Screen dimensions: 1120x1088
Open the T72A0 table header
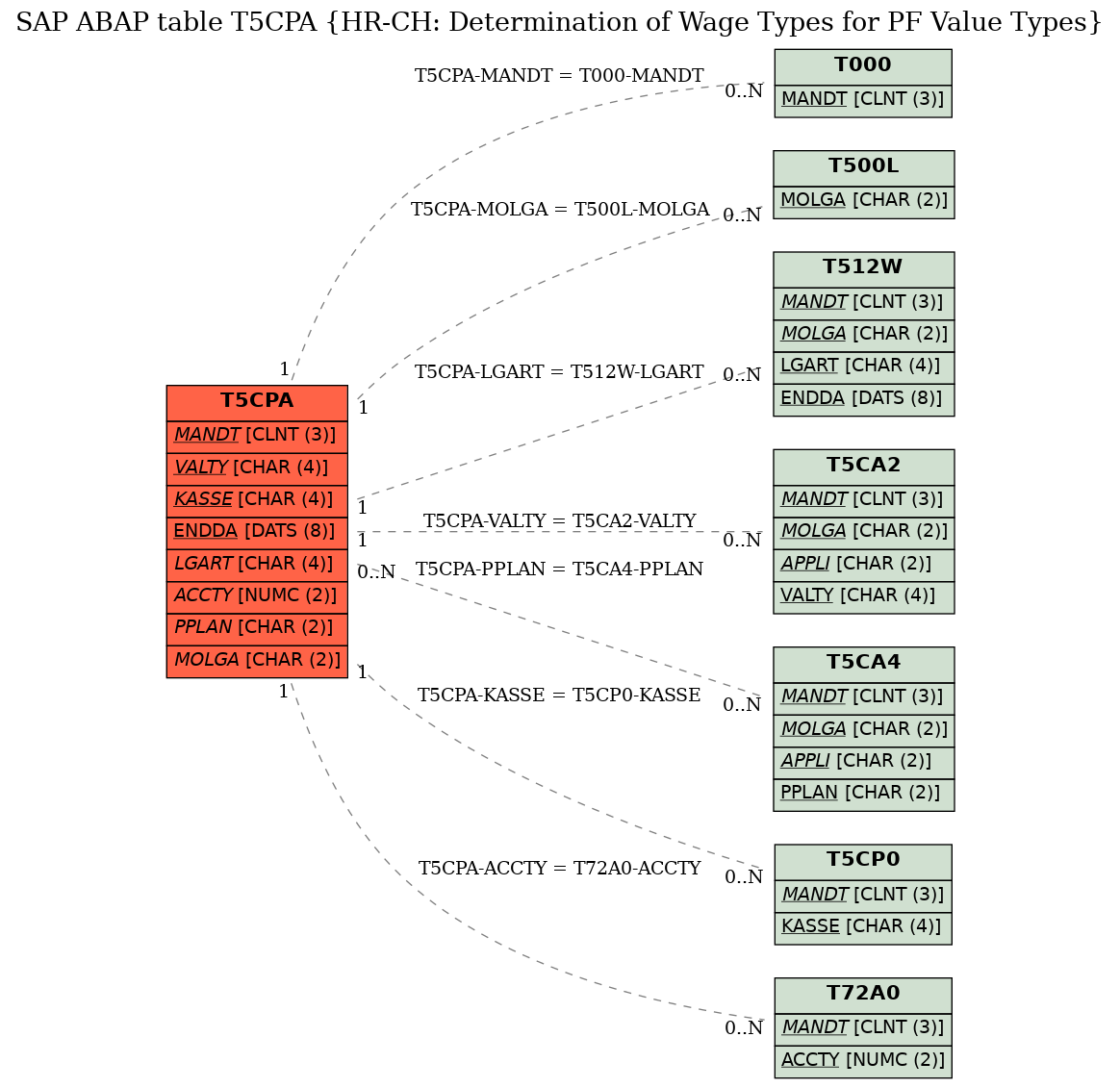pos(863,996)
